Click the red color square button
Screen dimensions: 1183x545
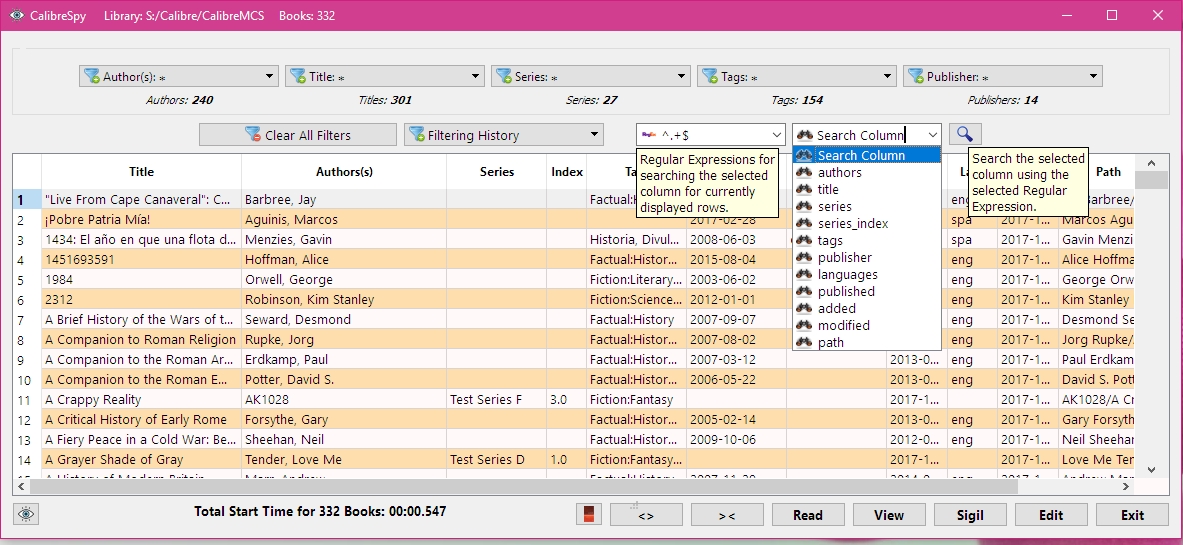click(x=589, y=514)
